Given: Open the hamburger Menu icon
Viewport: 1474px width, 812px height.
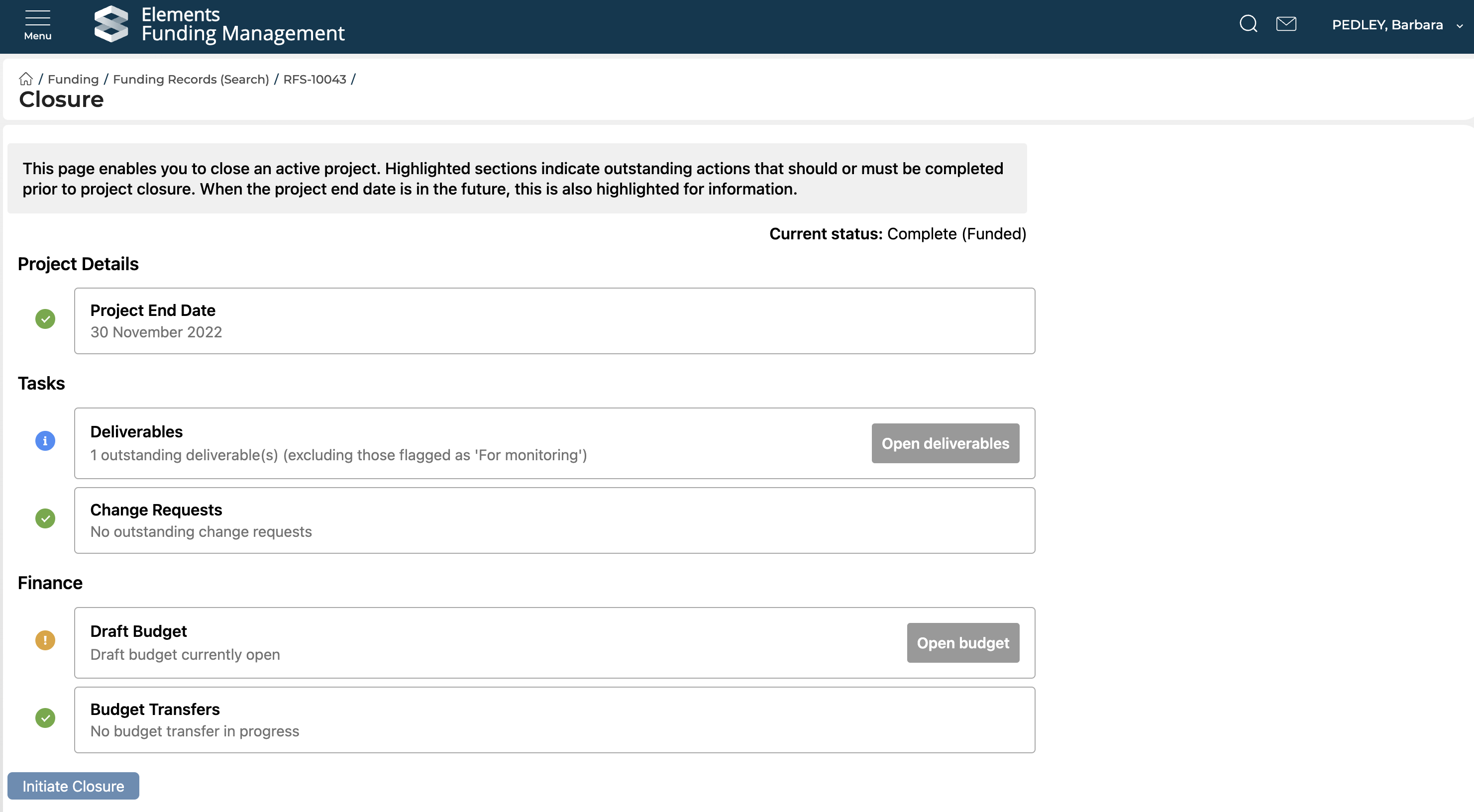Looking at the screenshot, I should coord(37,24).
